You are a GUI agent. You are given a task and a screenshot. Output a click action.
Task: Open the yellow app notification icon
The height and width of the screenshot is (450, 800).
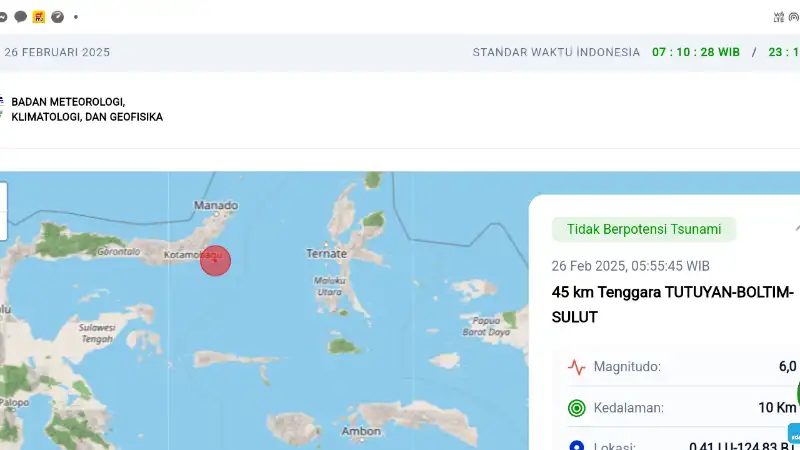(39, 17)
